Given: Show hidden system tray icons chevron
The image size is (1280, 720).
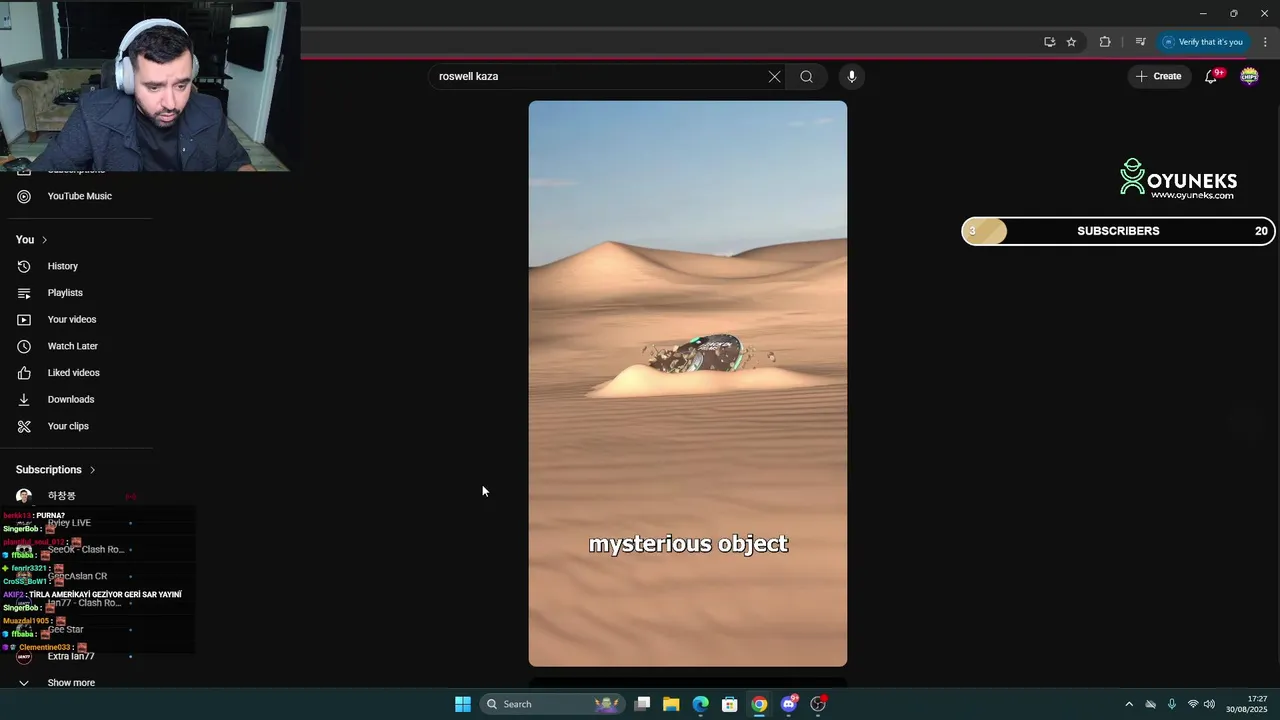Looking at the screenshot, I should (x=1129, y=704).
